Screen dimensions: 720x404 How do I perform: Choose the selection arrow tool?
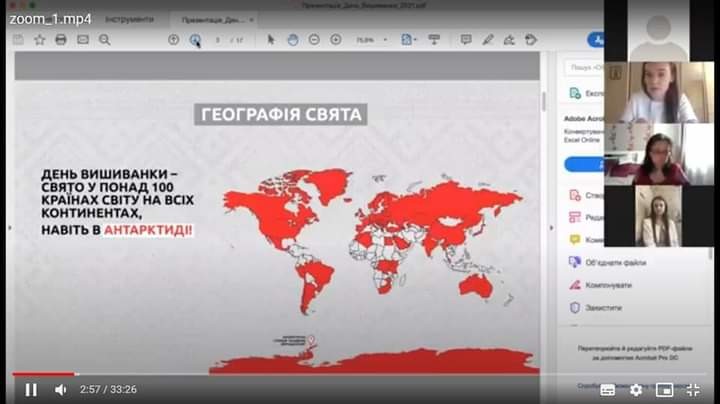(270, 39)
